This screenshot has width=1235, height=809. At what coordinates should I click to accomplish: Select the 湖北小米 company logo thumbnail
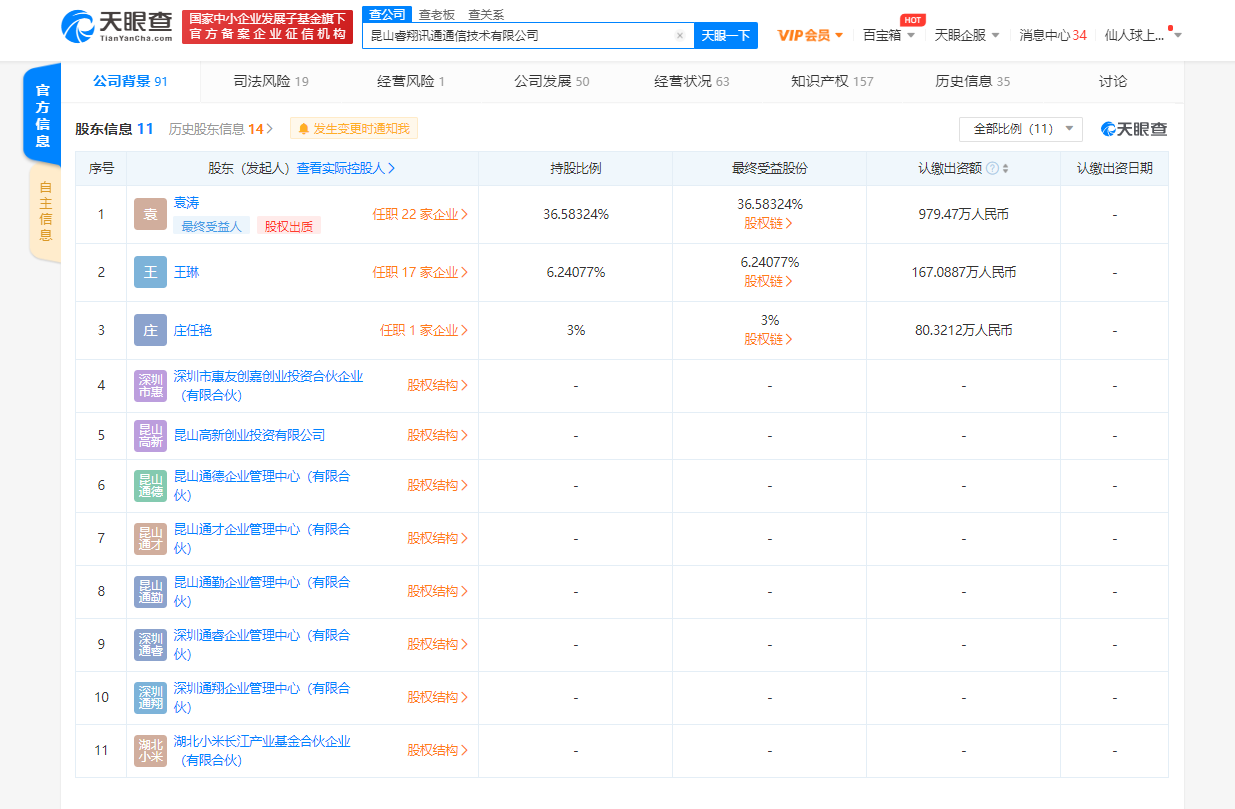tap(150, 751)
